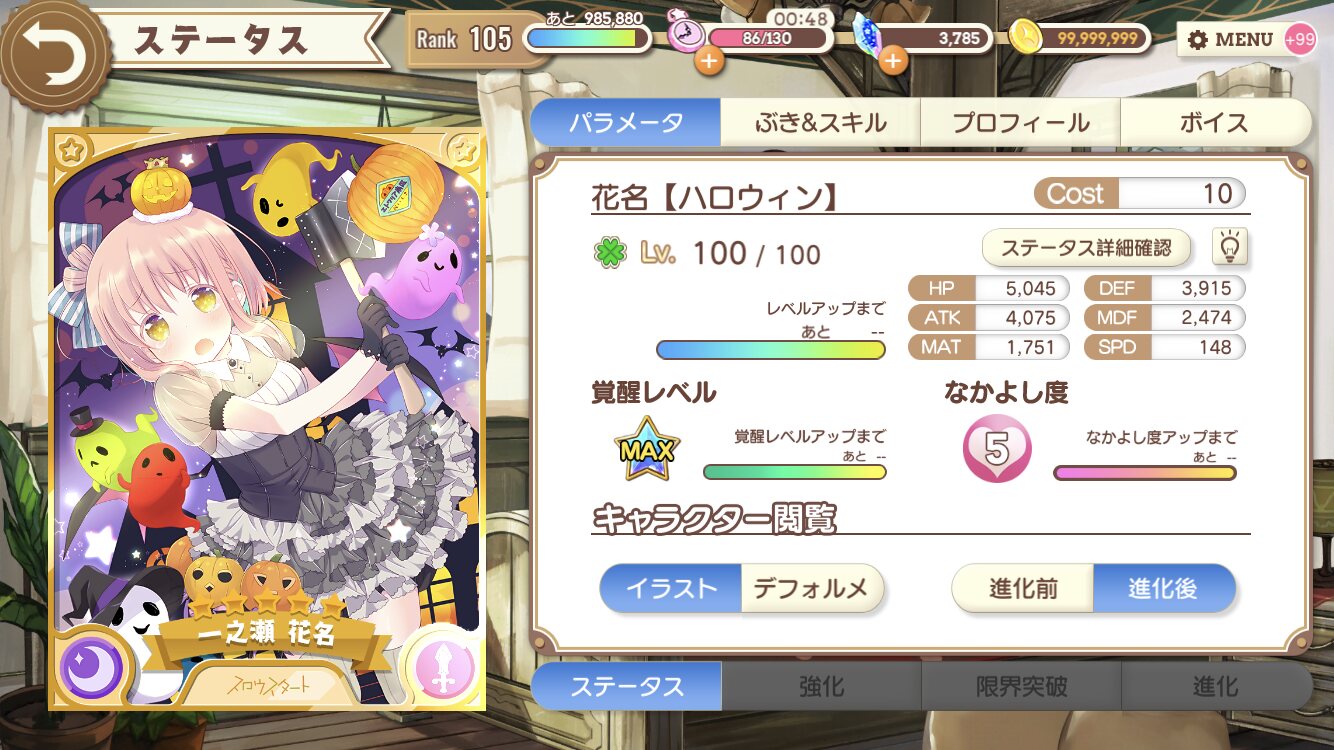Tap the lightbulb hint icon

(1230, 247)
